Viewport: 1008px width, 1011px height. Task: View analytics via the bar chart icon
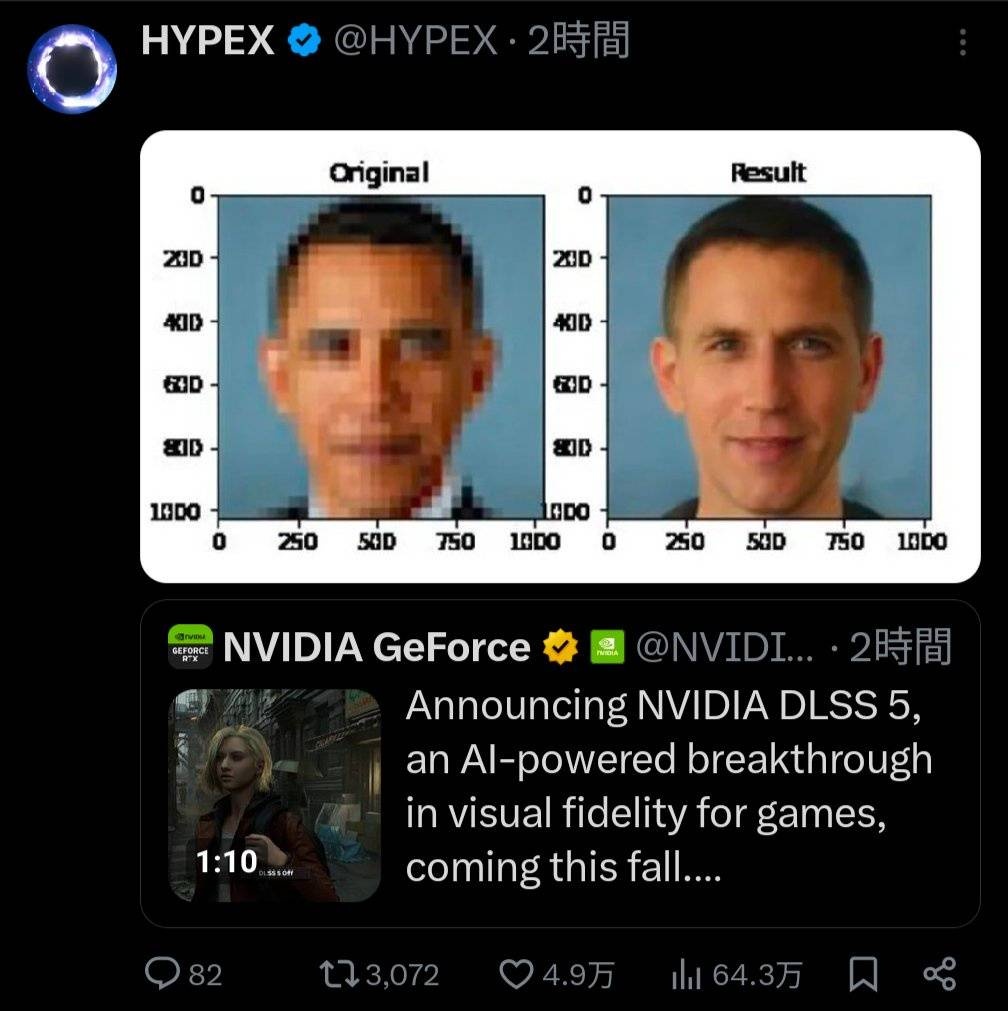click(x=686, y=974)
